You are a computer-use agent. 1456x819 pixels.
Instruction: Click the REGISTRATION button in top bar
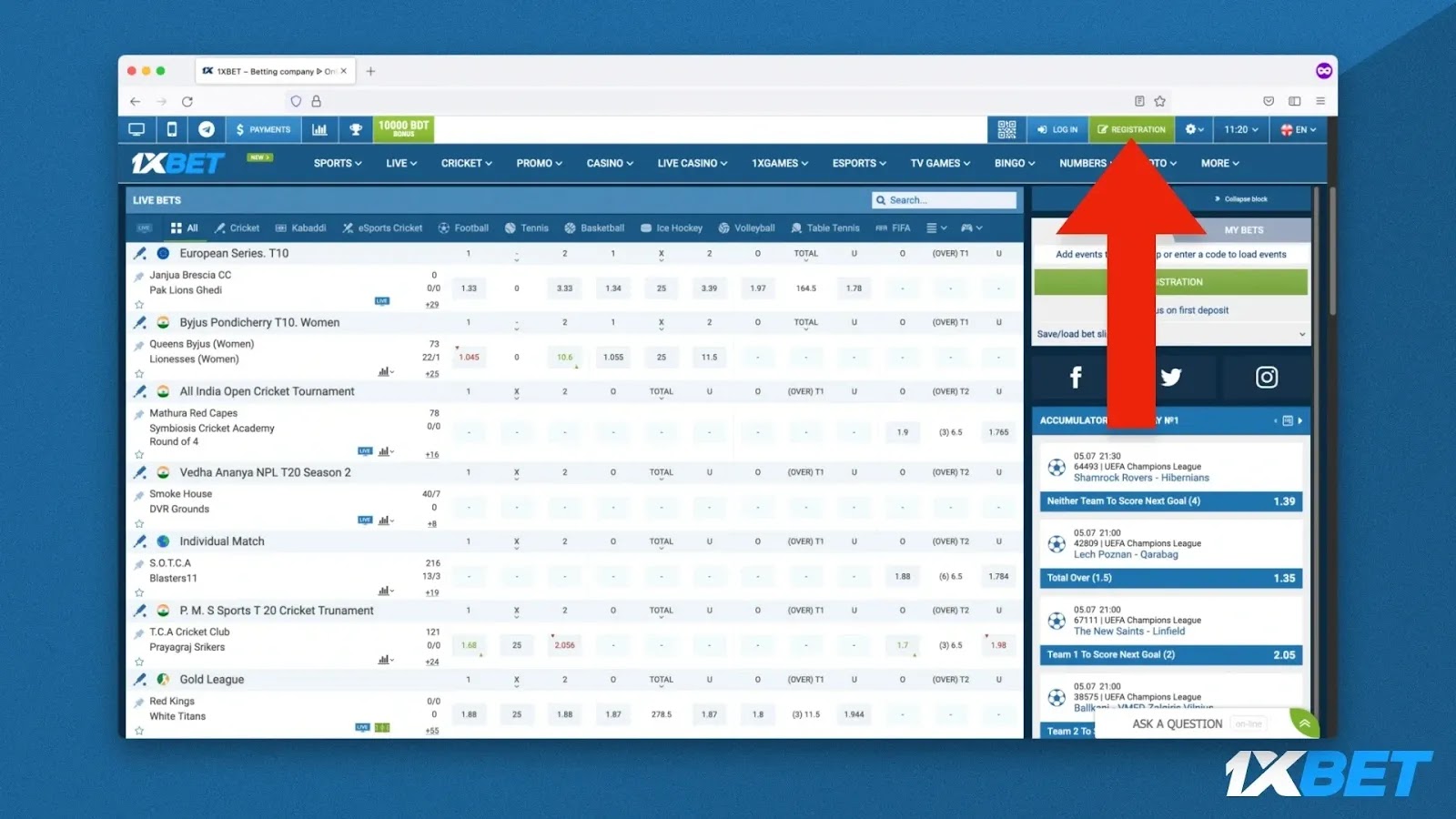pos(1131,129)
